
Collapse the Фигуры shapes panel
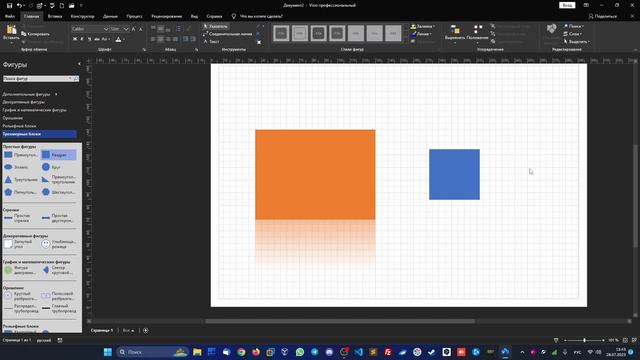79,64
